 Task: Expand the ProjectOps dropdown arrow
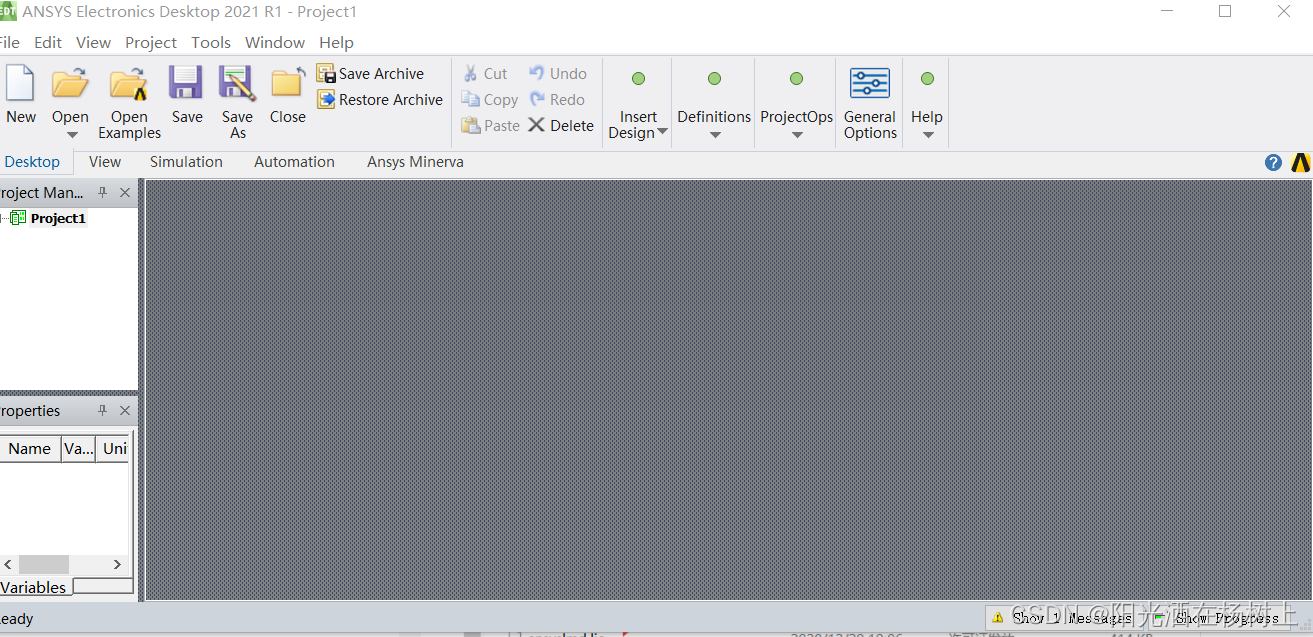[796, 135]
